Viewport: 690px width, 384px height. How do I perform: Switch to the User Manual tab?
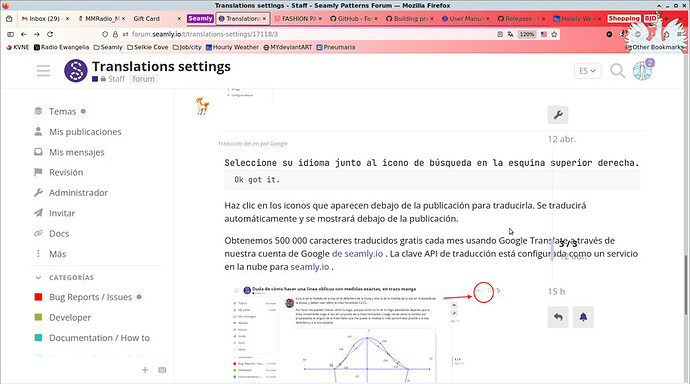466,18
